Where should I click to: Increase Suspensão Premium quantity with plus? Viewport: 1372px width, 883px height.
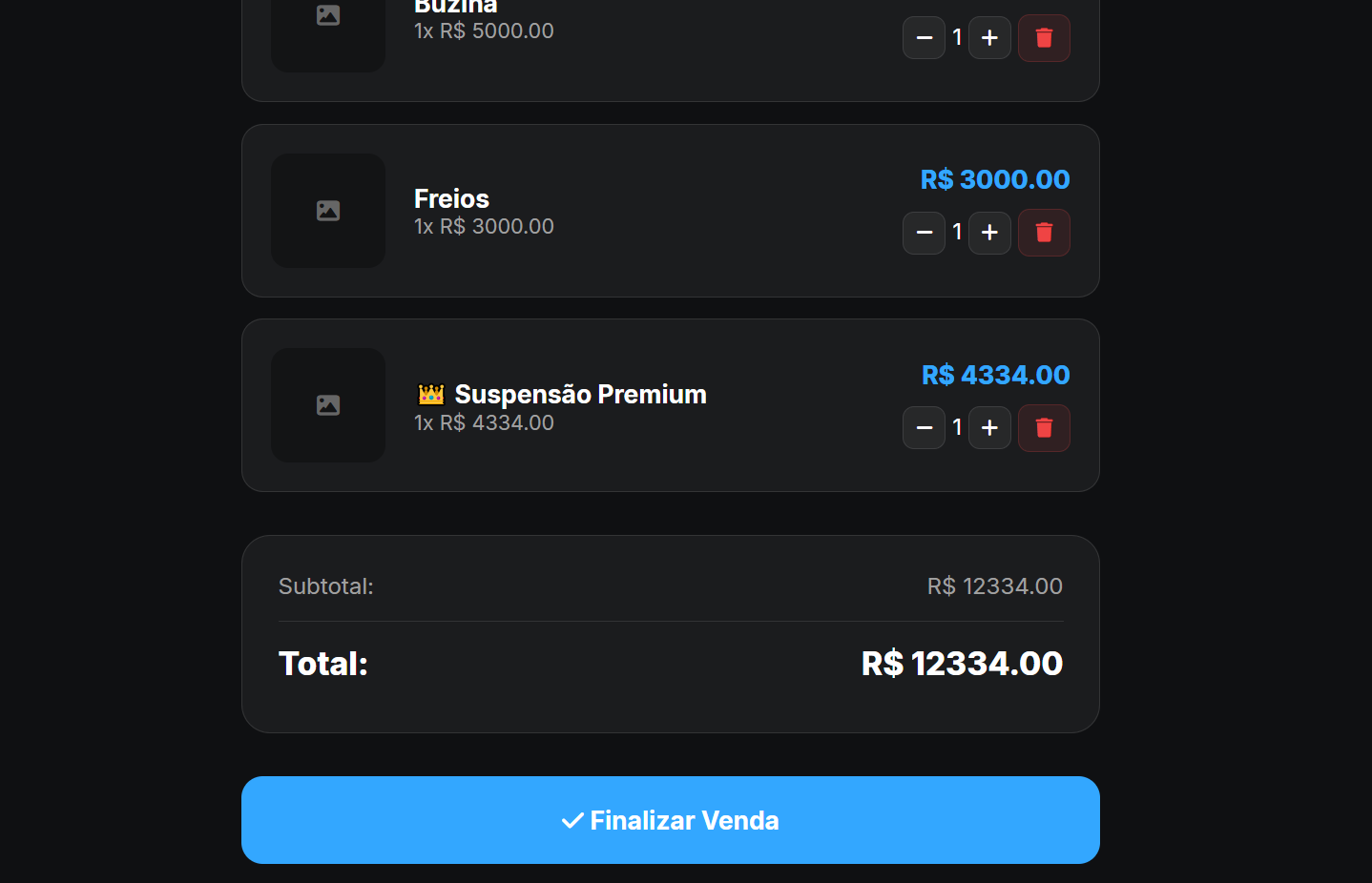tap(989, 428)
